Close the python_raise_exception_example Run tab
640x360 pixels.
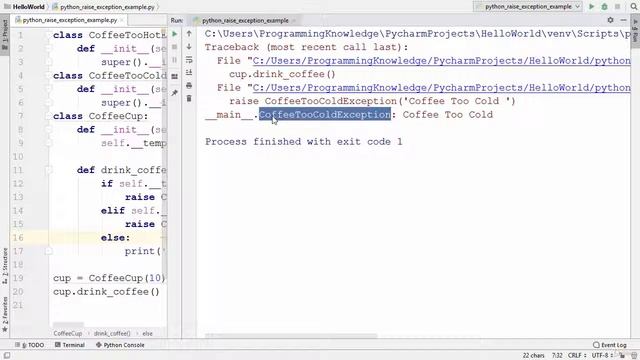pyautogui.click(x=294, y=20)
